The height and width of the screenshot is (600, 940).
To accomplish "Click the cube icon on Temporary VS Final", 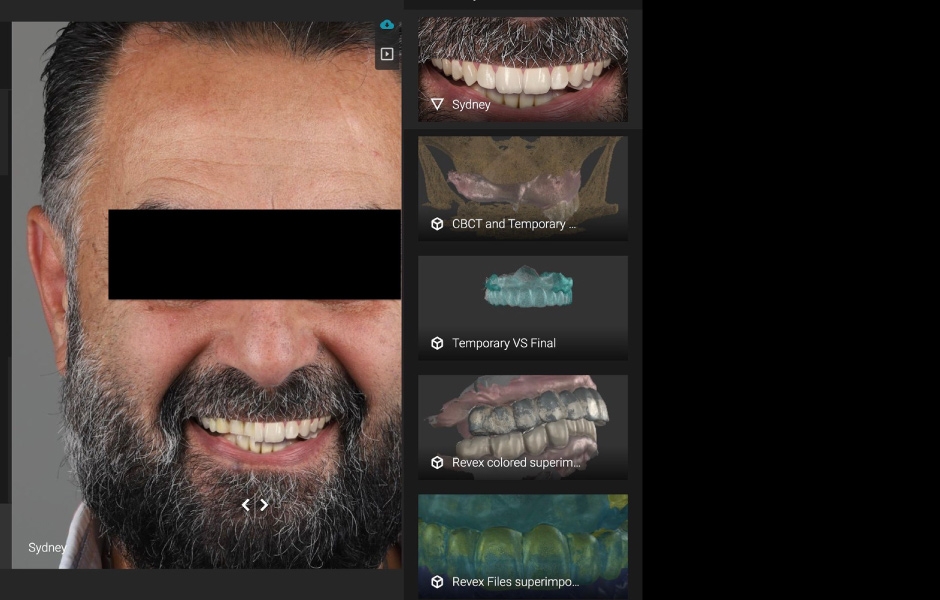I will coord(437,343).
